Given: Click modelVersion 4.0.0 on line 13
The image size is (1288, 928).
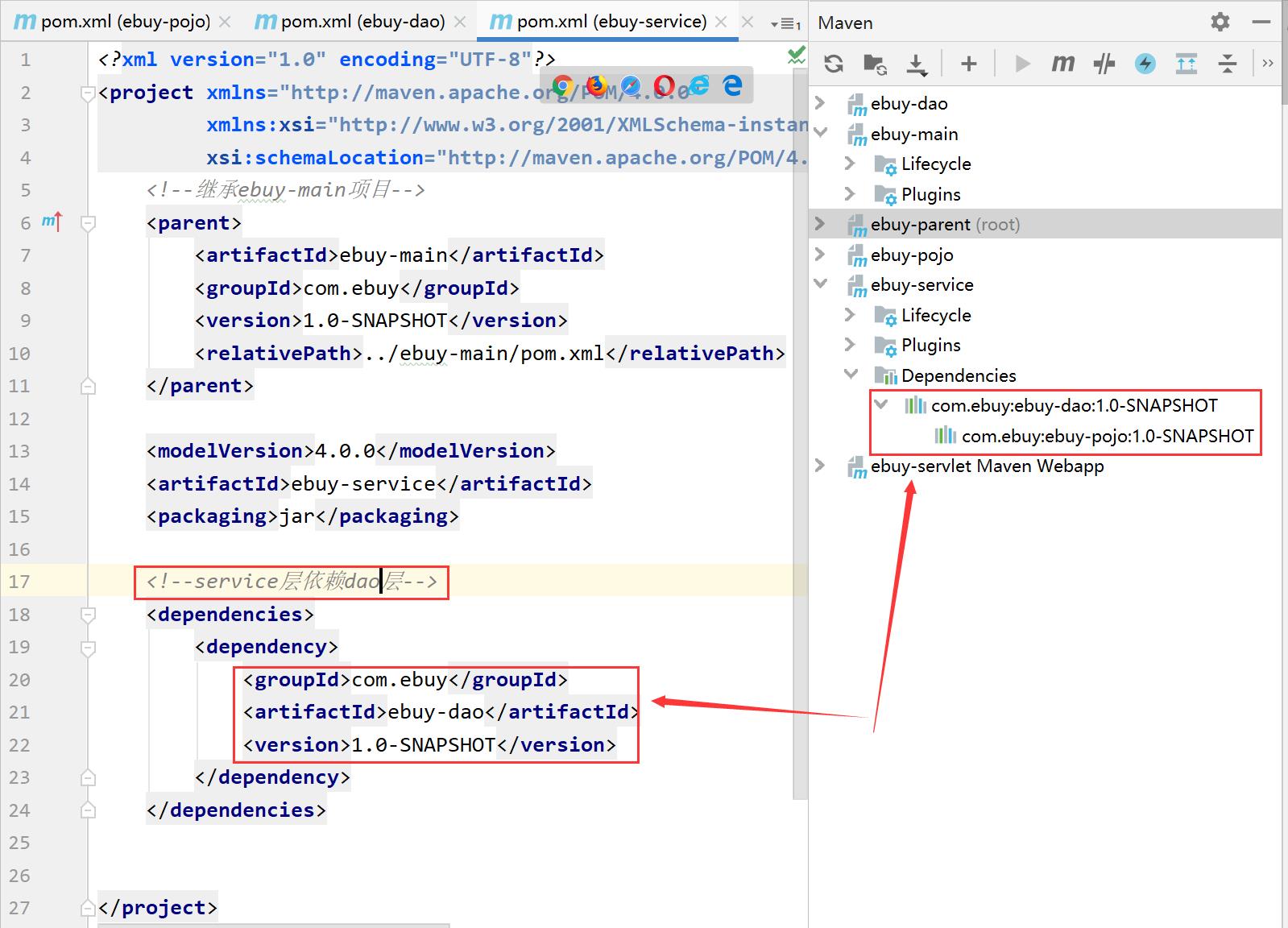Looking at the screenshot, I should pyautogui.click(x=345, y=451).
